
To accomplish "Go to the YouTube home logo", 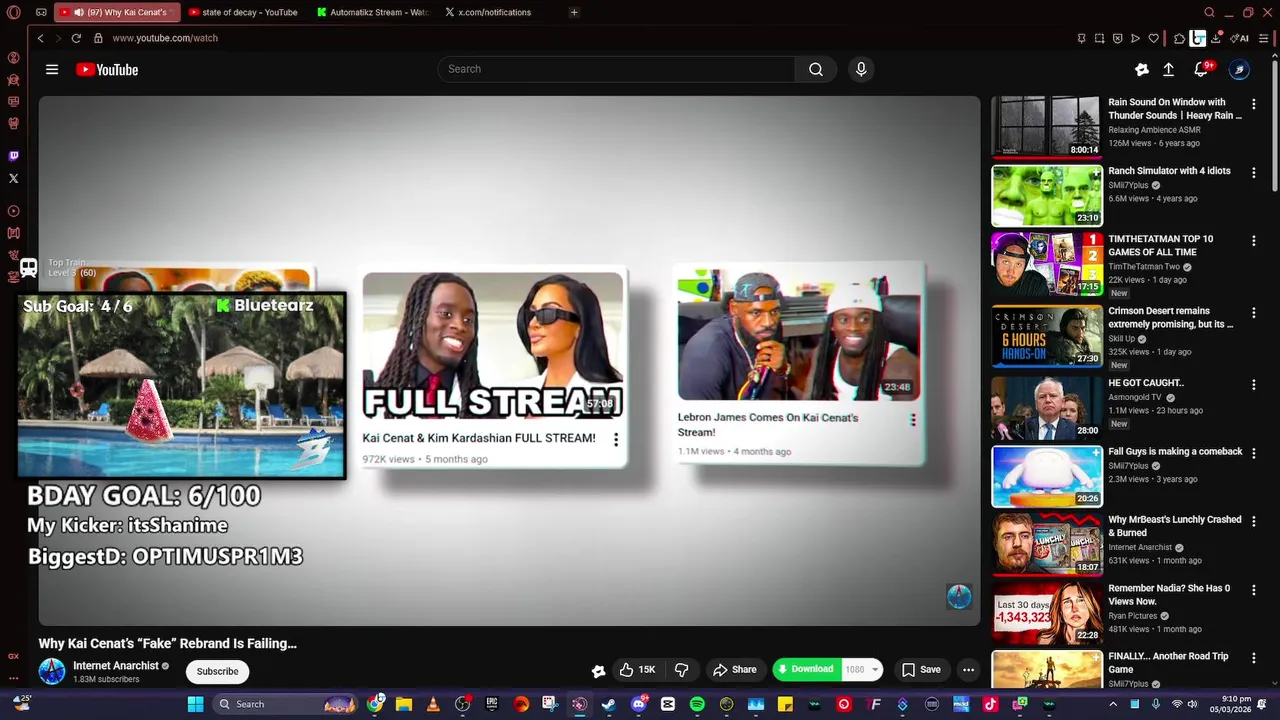I will point(107,69).
